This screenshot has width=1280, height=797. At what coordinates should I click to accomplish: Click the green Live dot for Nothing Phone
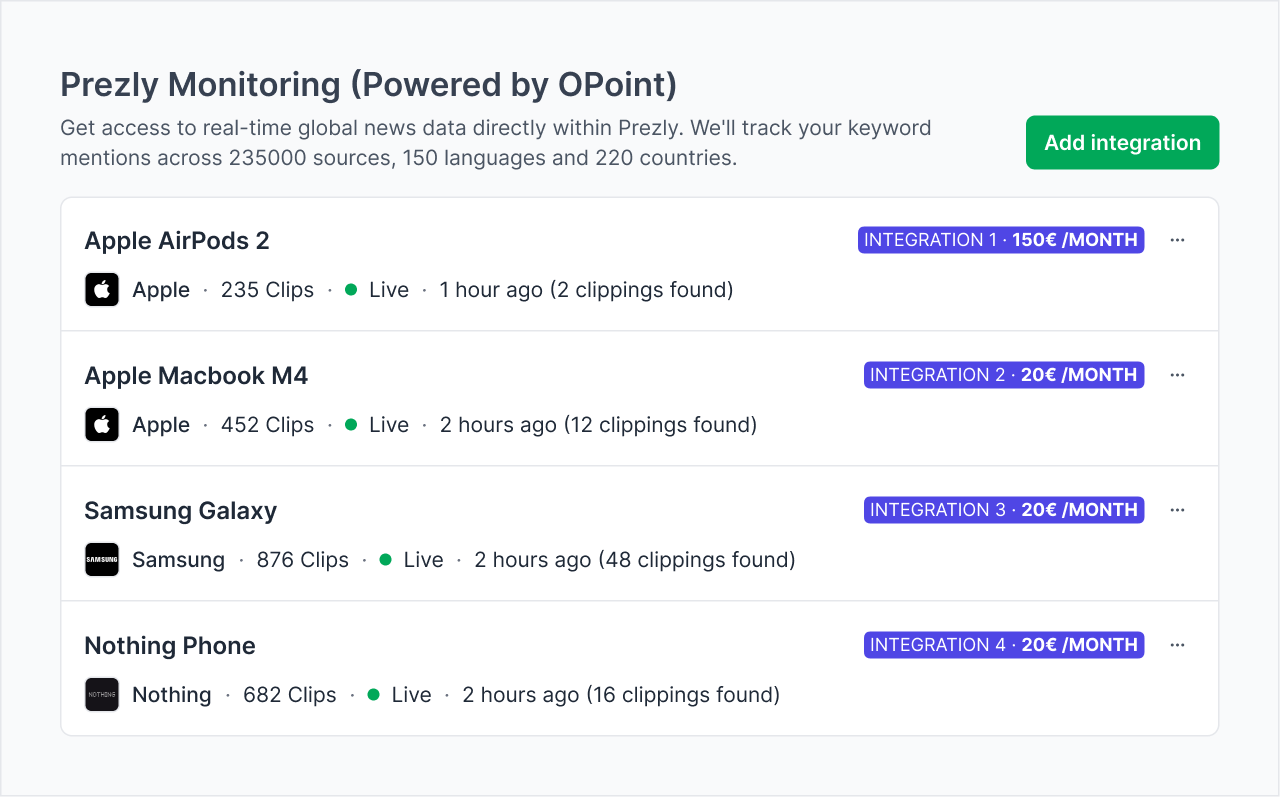[x=374, y=695]
